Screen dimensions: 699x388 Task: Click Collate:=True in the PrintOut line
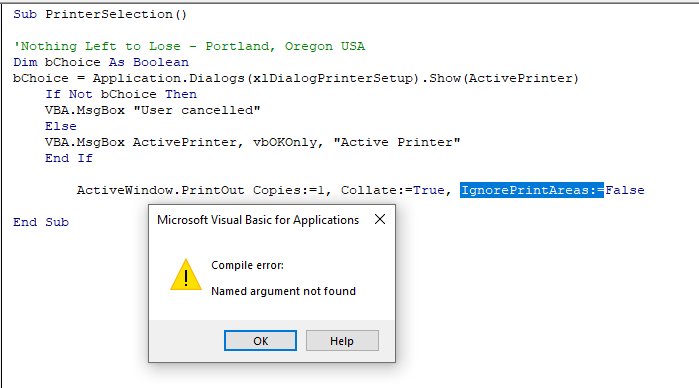tap(393, 190)
